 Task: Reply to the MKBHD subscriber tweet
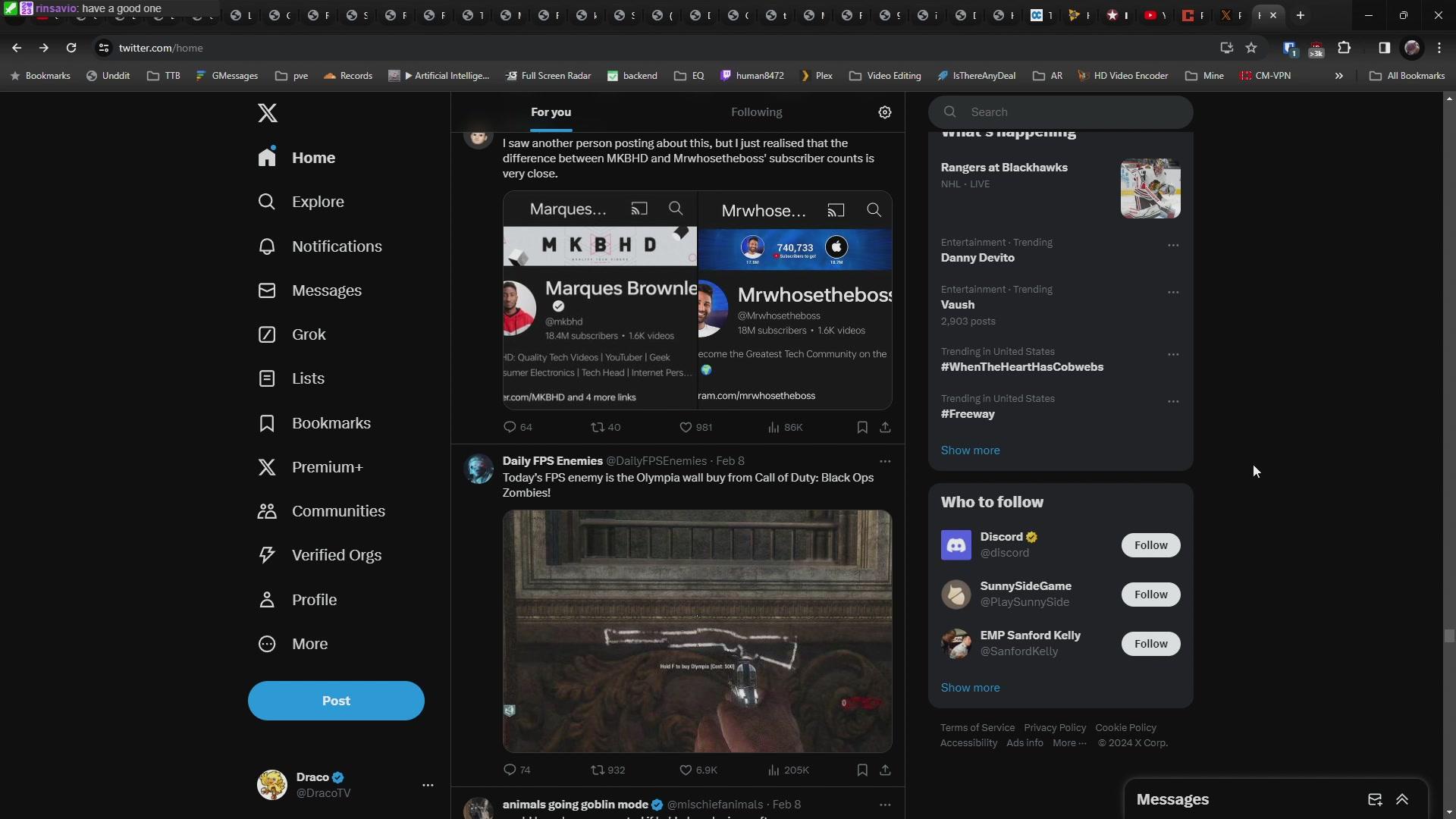tap(518, 428)
